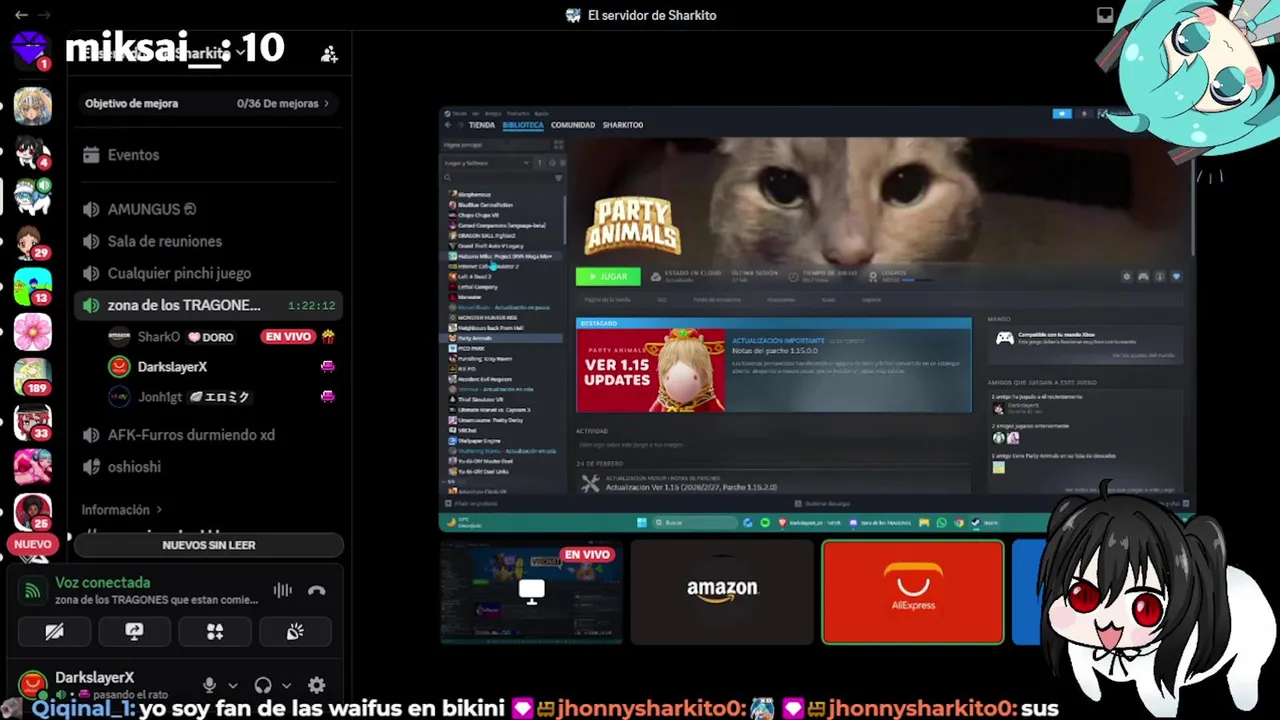
Task: Open Steam TIENDA tab
Action: click(x=482, y=125)
